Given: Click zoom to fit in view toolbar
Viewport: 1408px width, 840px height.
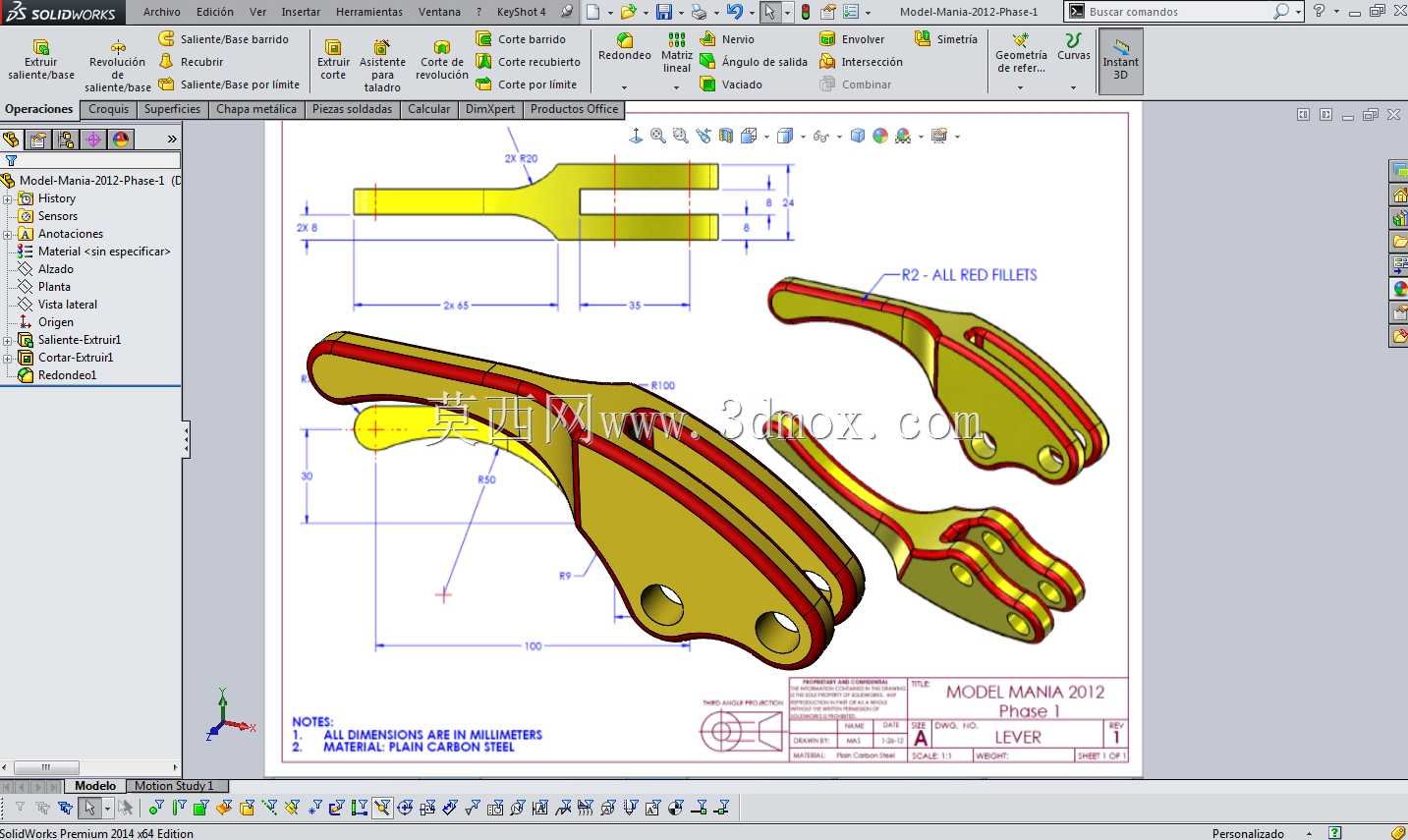Looking at the screenshot, I should click(658, 137).
